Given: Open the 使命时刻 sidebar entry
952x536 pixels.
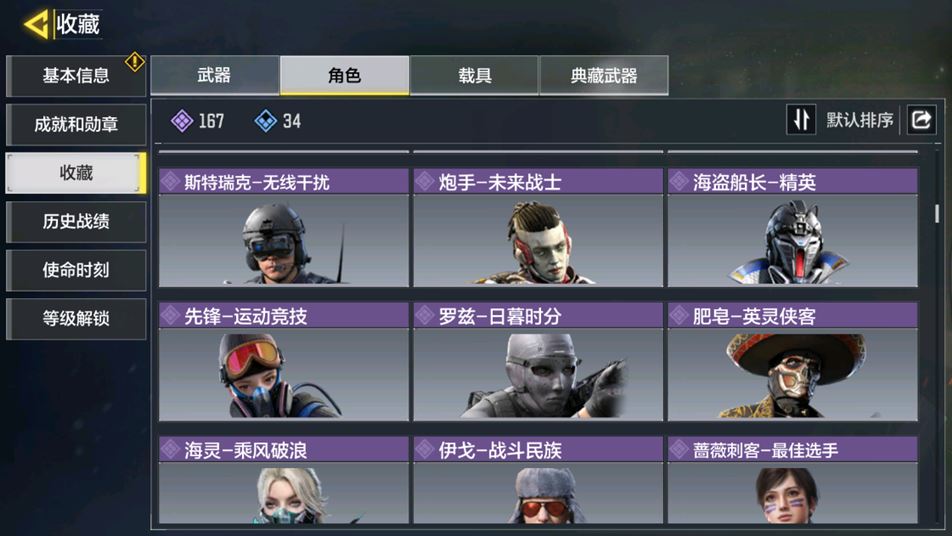Looking at the screenshot, I should click(x=76, y=270).
